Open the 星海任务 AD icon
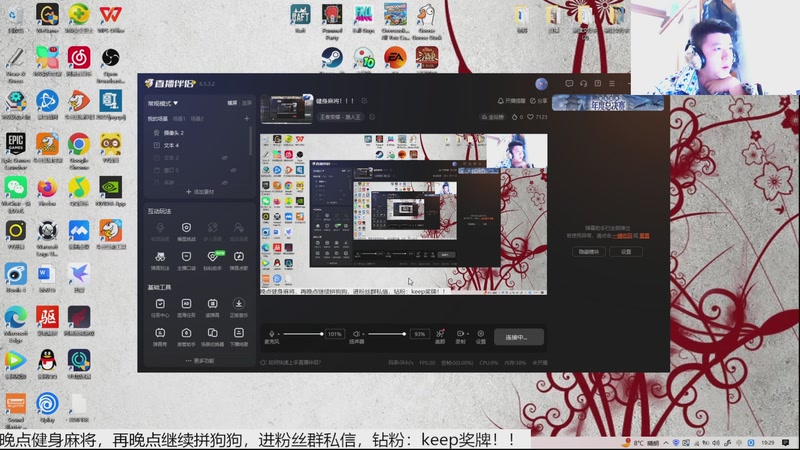This screenshot has width=800, height=450. pos(186,304)
